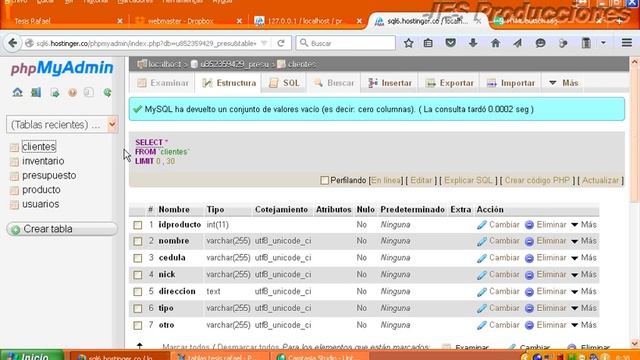Click Eliminar icon for nombre column

point(529,241)
